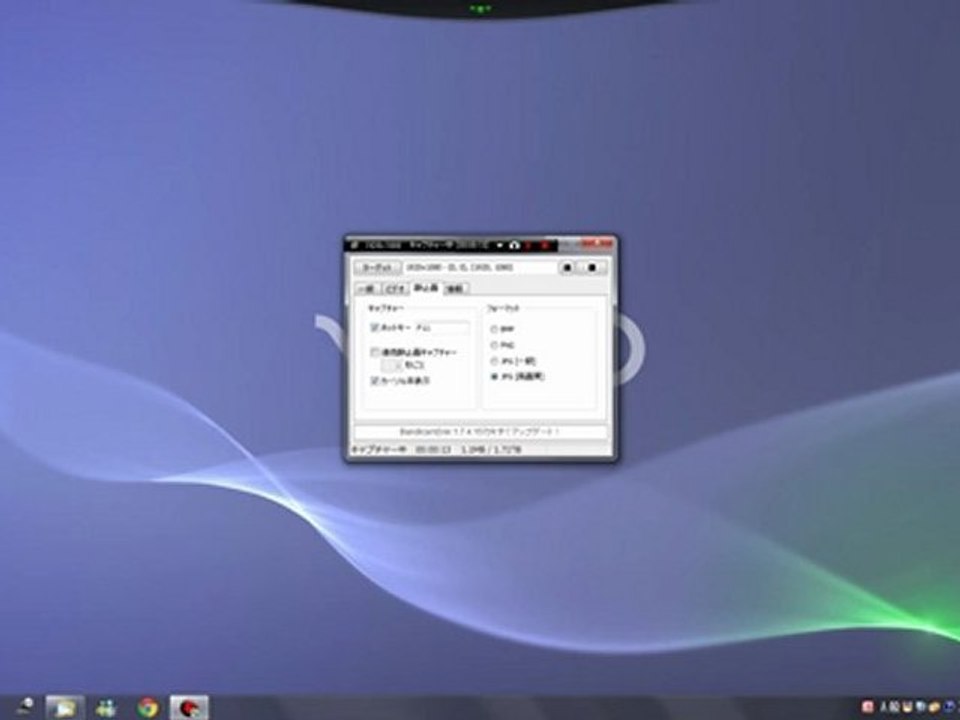Click the IME input mode tray indicator

(x=884, y=707)
